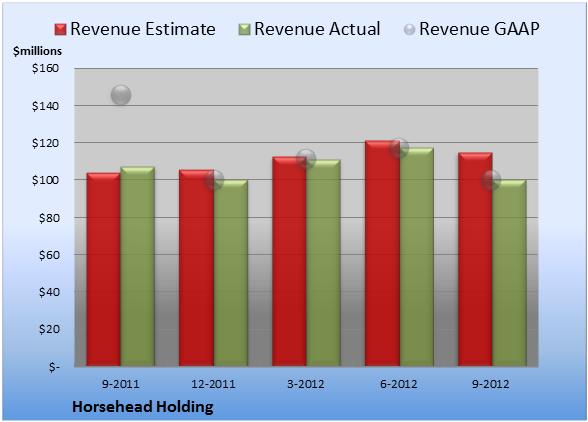Click the 3-2012 x-axis label
Screen dimensions: 588x422
306,384
